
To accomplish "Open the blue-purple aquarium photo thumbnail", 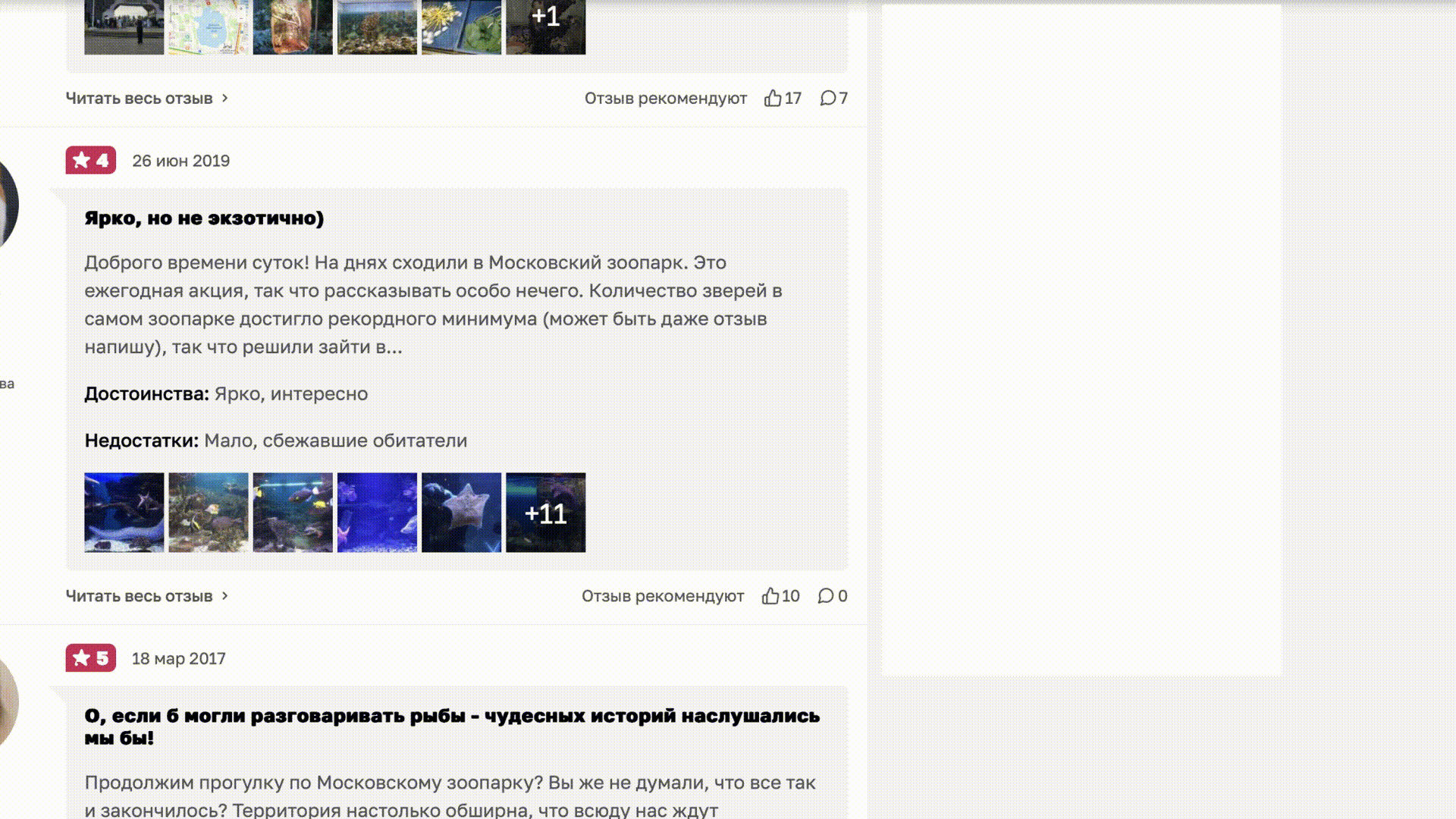I will [377, 513].
